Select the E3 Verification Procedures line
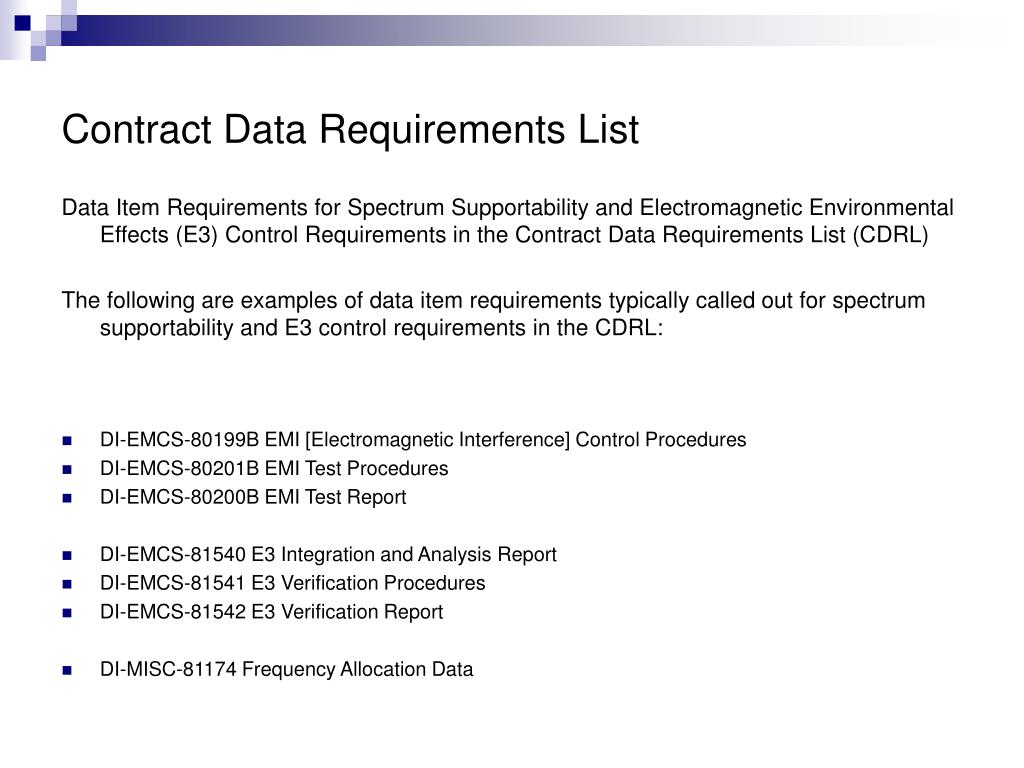This screenshot has height=768, width=1024. tap(293, 584)
